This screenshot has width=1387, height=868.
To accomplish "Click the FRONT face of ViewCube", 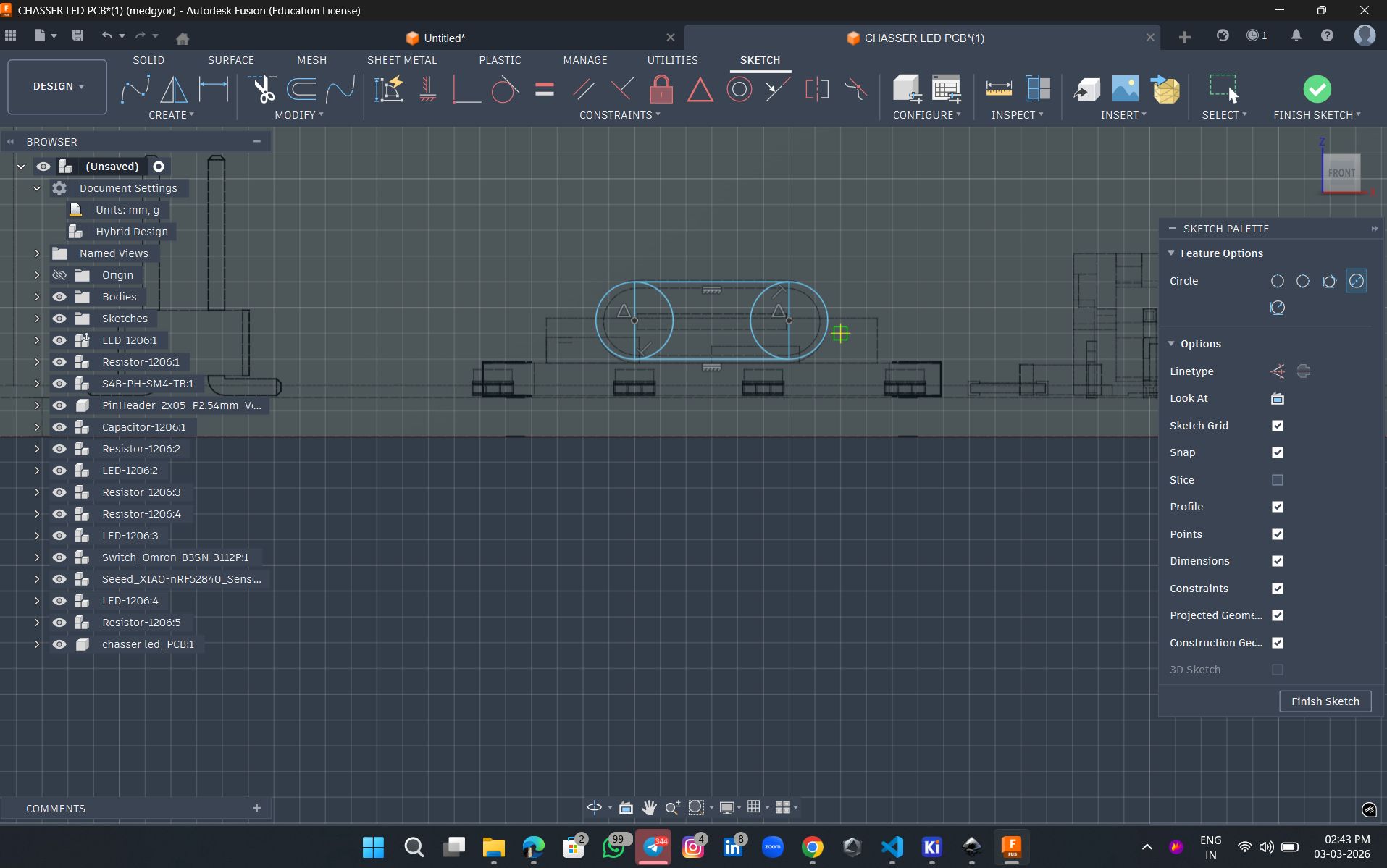I will pyautogui.click(x=1341, y=173).
